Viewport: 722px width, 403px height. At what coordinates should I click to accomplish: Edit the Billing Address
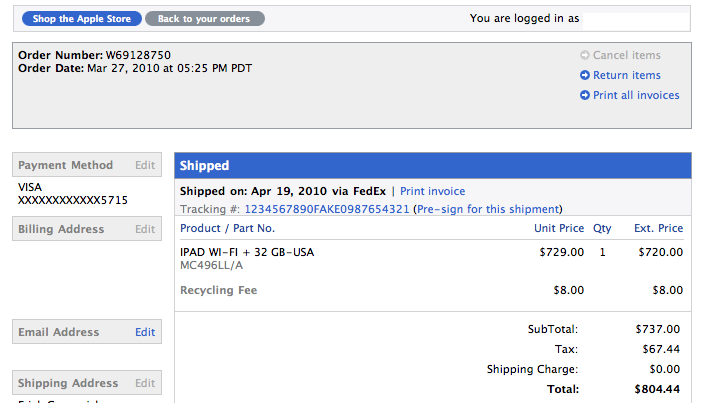point(145,230)
